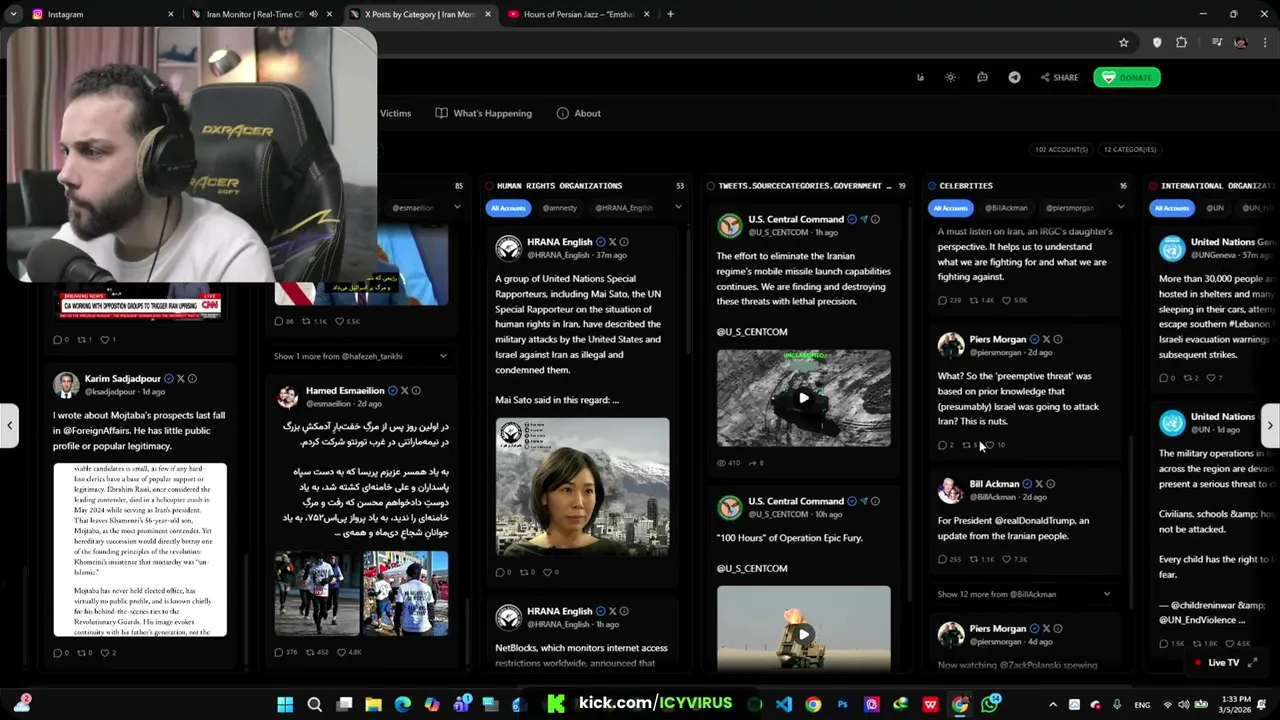Open the Windows Start menu
The height and width of the screenshot is (720, 1280).
click(285, 705)
